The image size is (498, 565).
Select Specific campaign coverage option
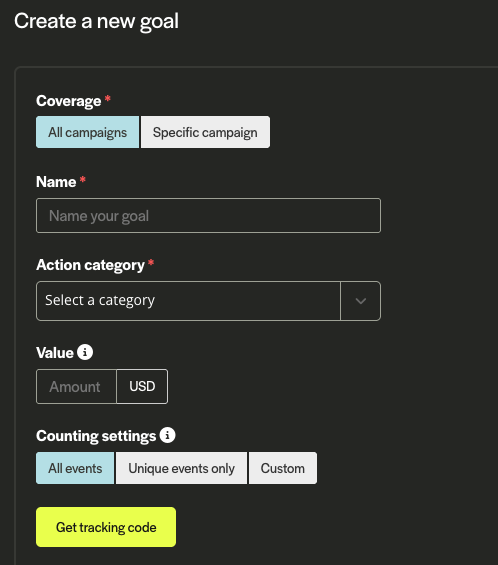click(x=205, y=132)
